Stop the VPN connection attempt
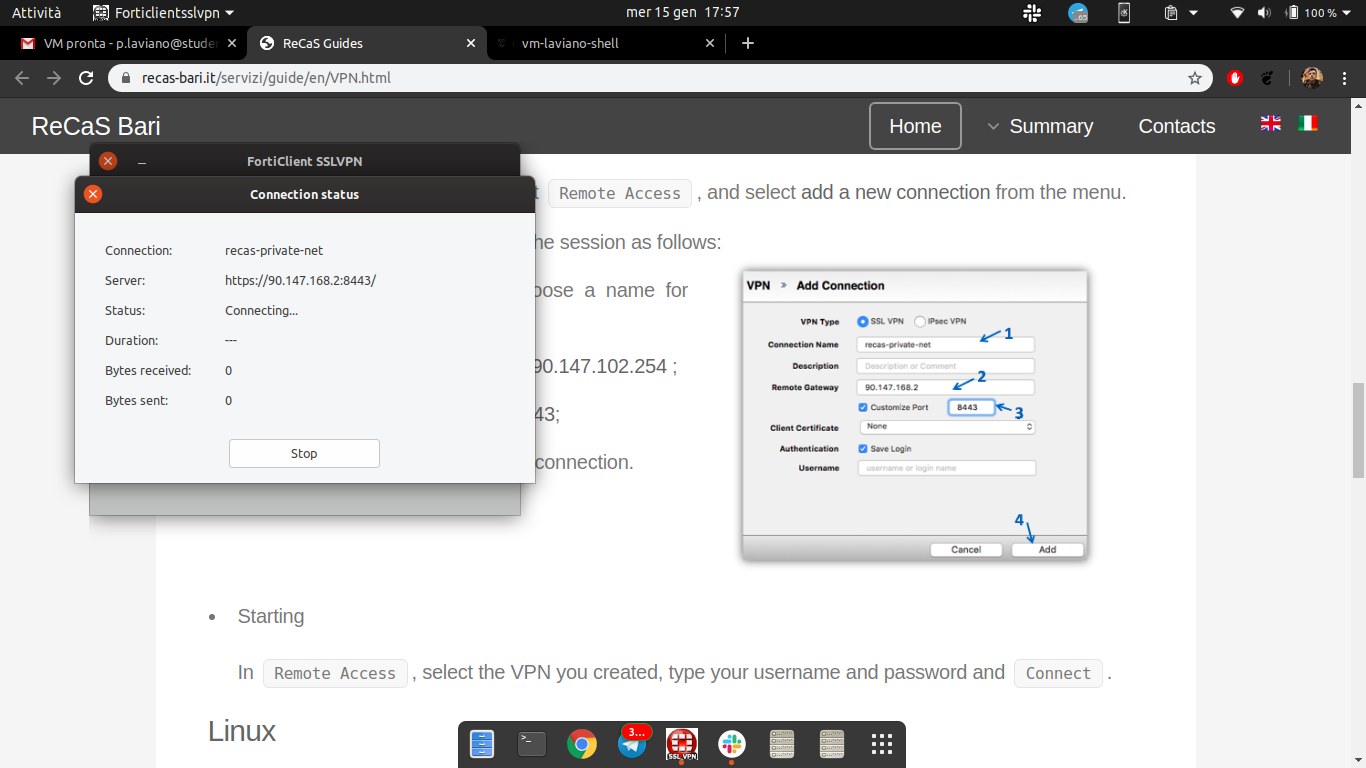The height and width of the screenshot is (768, 1366). [x=304, y=453]
